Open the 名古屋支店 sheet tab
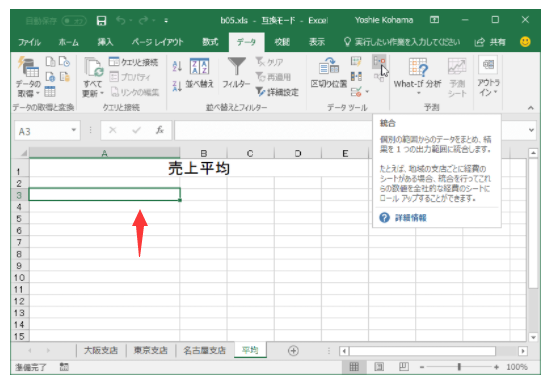The height and width of the screenshot is (381, 544). 205,350
